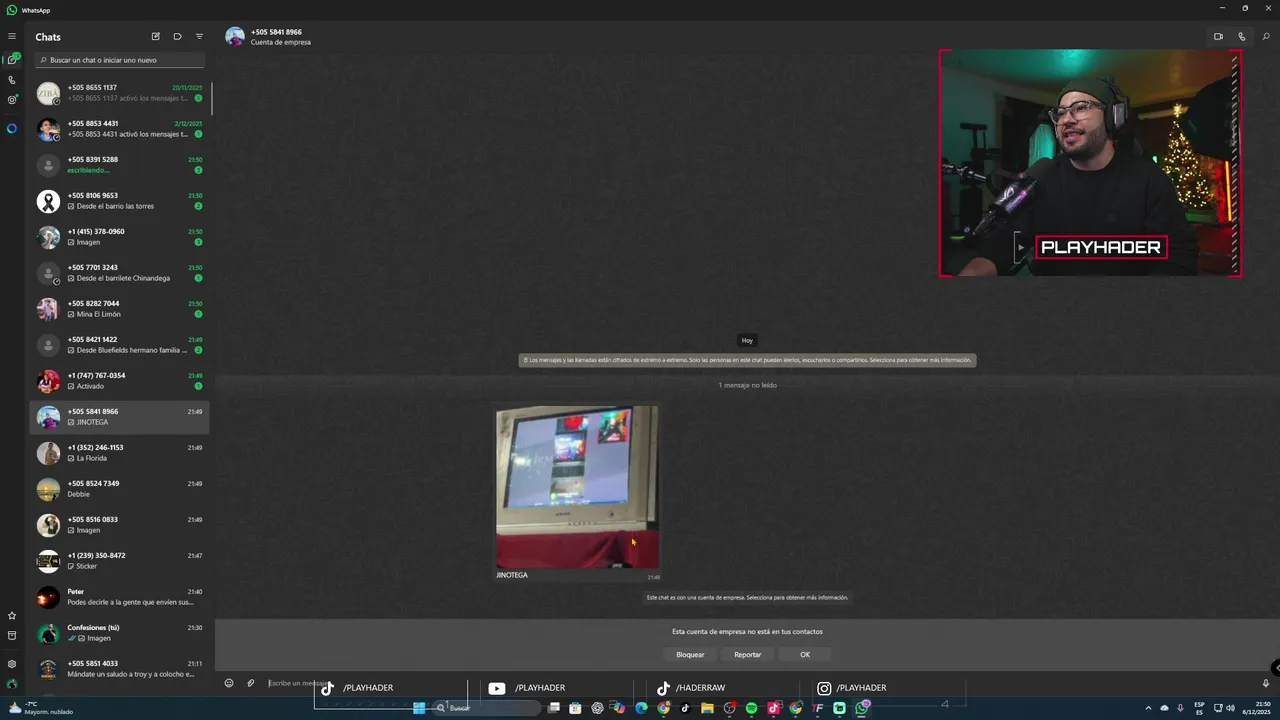Open the Peter chat
Image resolution: width=1280 pixels, height=720 pixels.
tap(120, 597)
